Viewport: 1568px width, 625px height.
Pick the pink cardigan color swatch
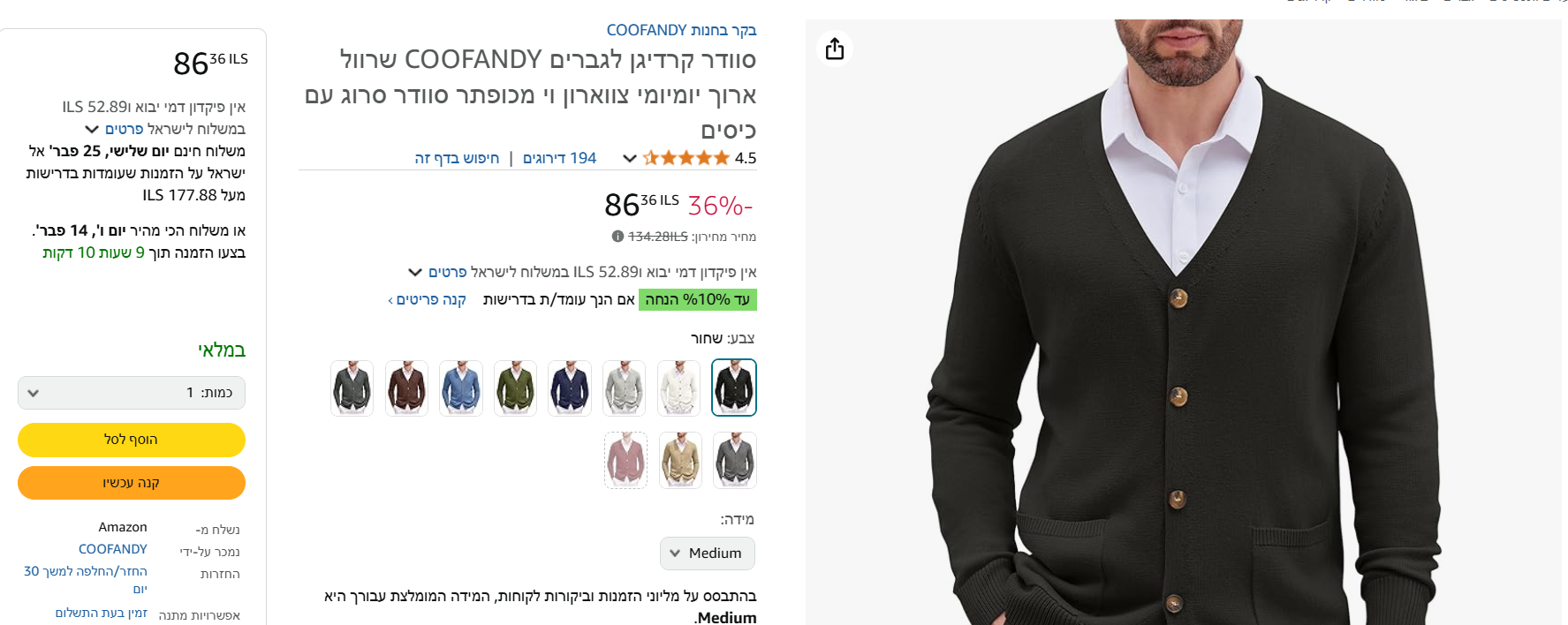click(x=625, y=460)
